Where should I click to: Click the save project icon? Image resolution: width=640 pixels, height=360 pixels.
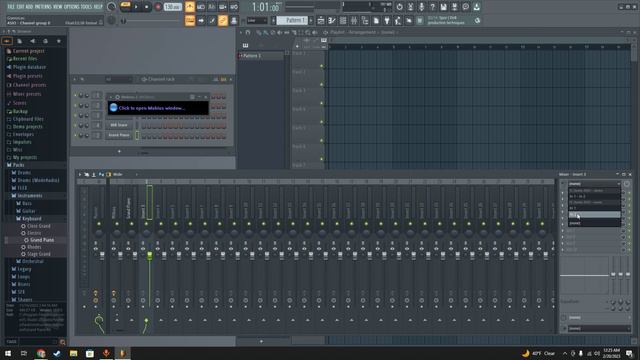point(443,7)
